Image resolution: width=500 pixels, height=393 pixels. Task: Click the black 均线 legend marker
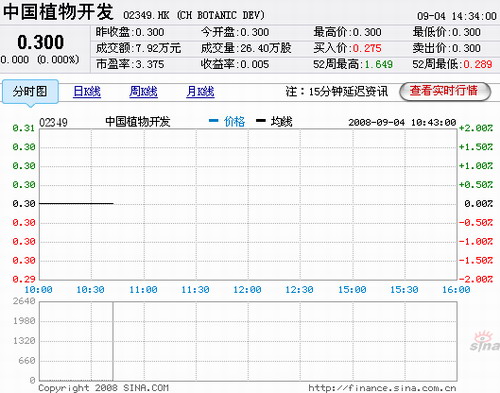tap(261, 120)
